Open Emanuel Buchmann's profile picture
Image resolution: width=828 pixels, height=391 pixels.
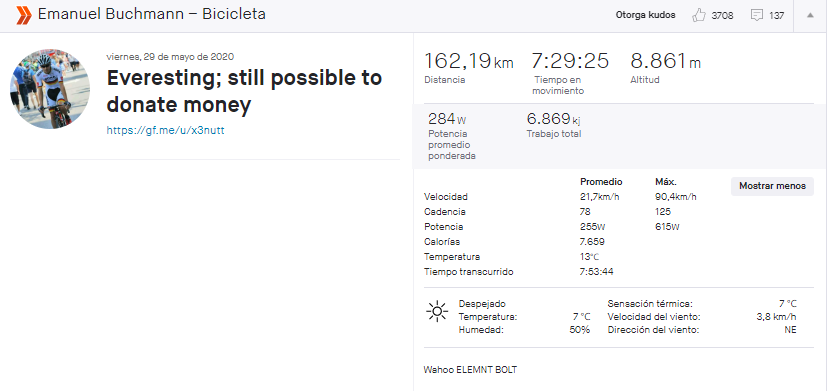pyautogui.click(x=50, y=89)
